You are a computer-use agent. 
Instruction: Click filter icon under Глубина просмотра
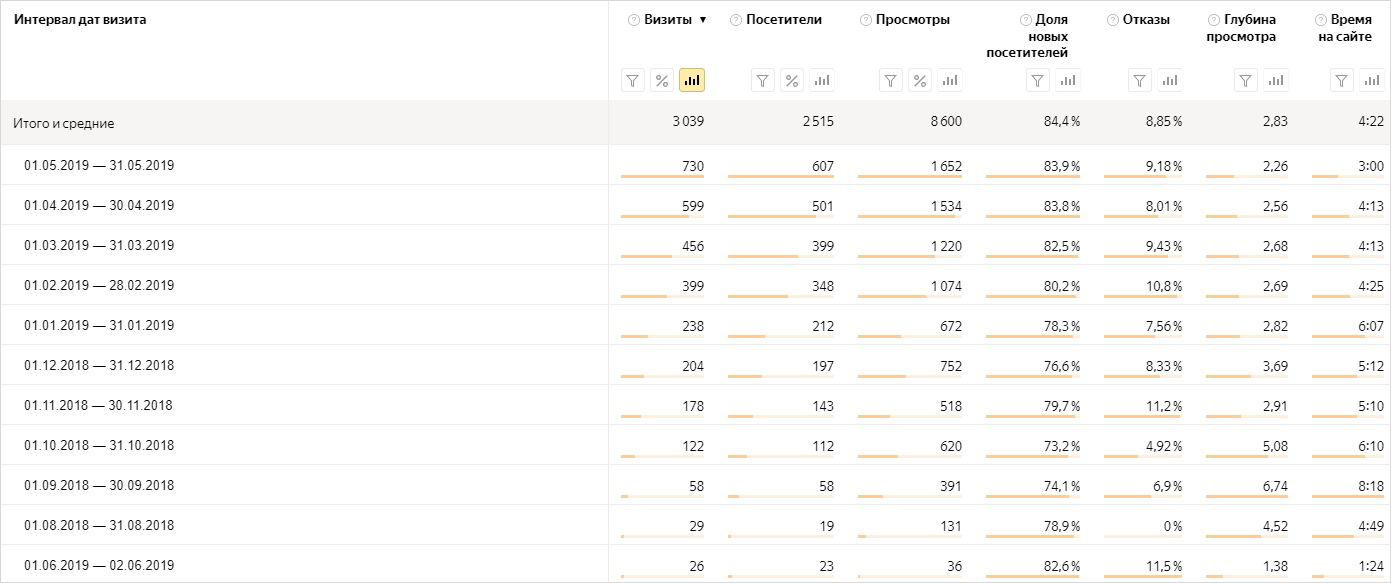pyautogui.click(x=1245, y=81)
